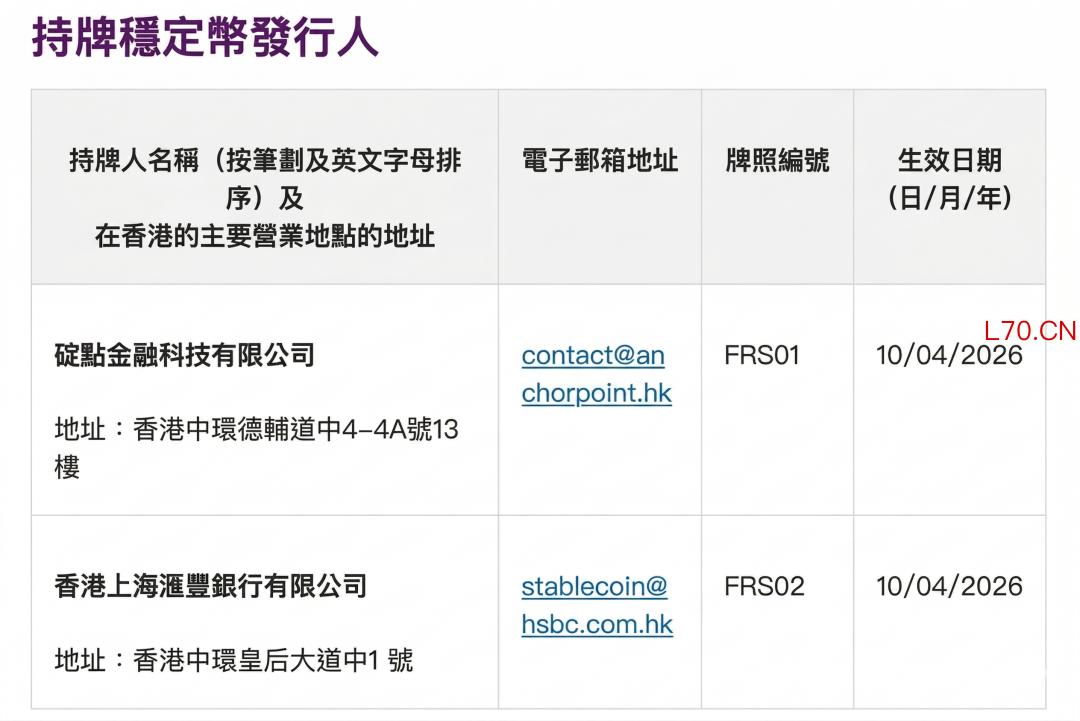The width and height of the screenshot is (1080, 721).
Task: Click the 生效日期 column header
Action: point(949,160)
